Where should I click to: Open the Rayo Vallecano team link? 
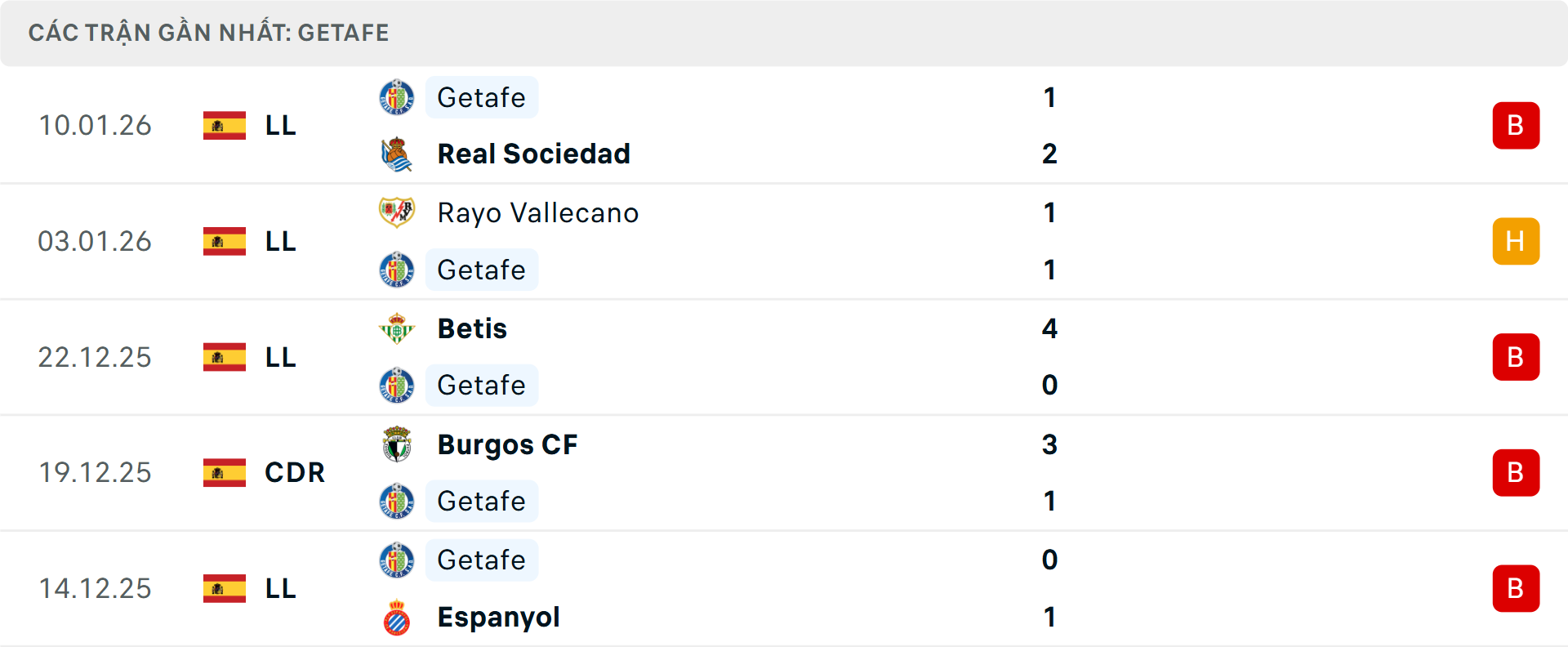pos(537,212)
